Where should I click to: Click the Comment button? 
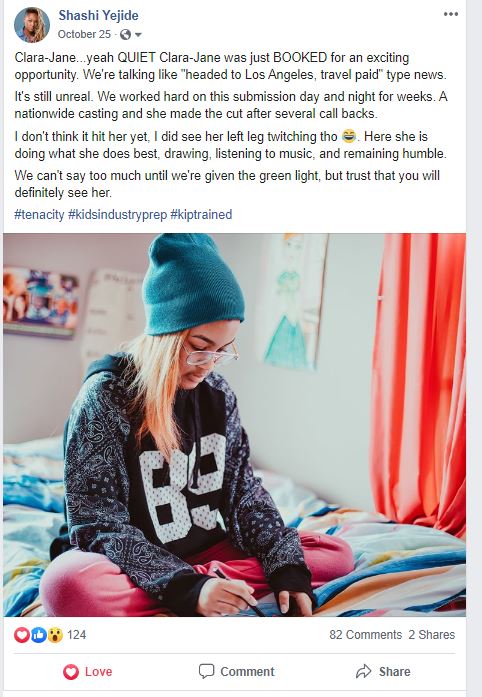[237, 671]
